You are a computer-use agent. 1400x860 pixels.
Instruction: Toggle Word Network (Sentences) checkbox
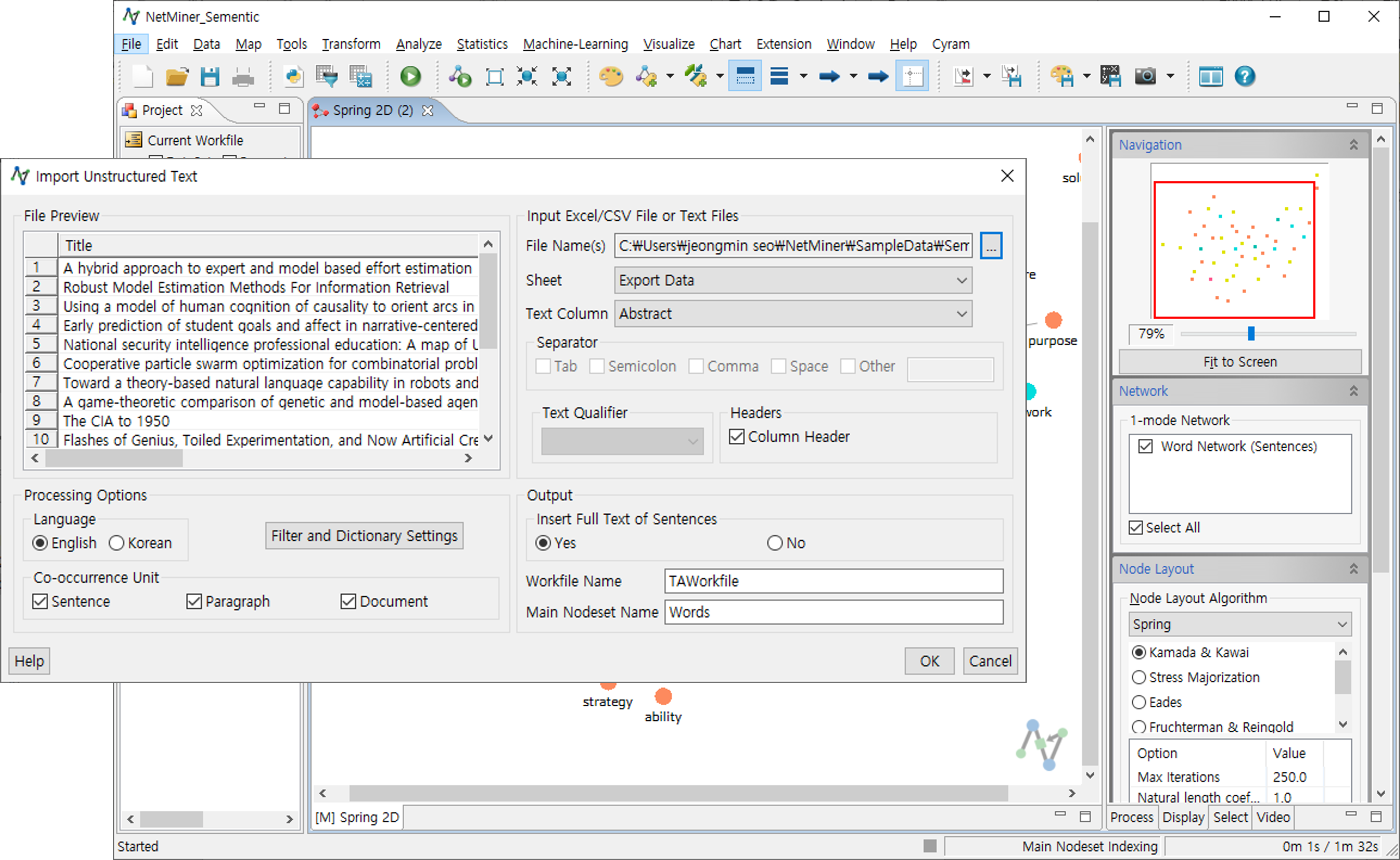(x=1145, y=446)
